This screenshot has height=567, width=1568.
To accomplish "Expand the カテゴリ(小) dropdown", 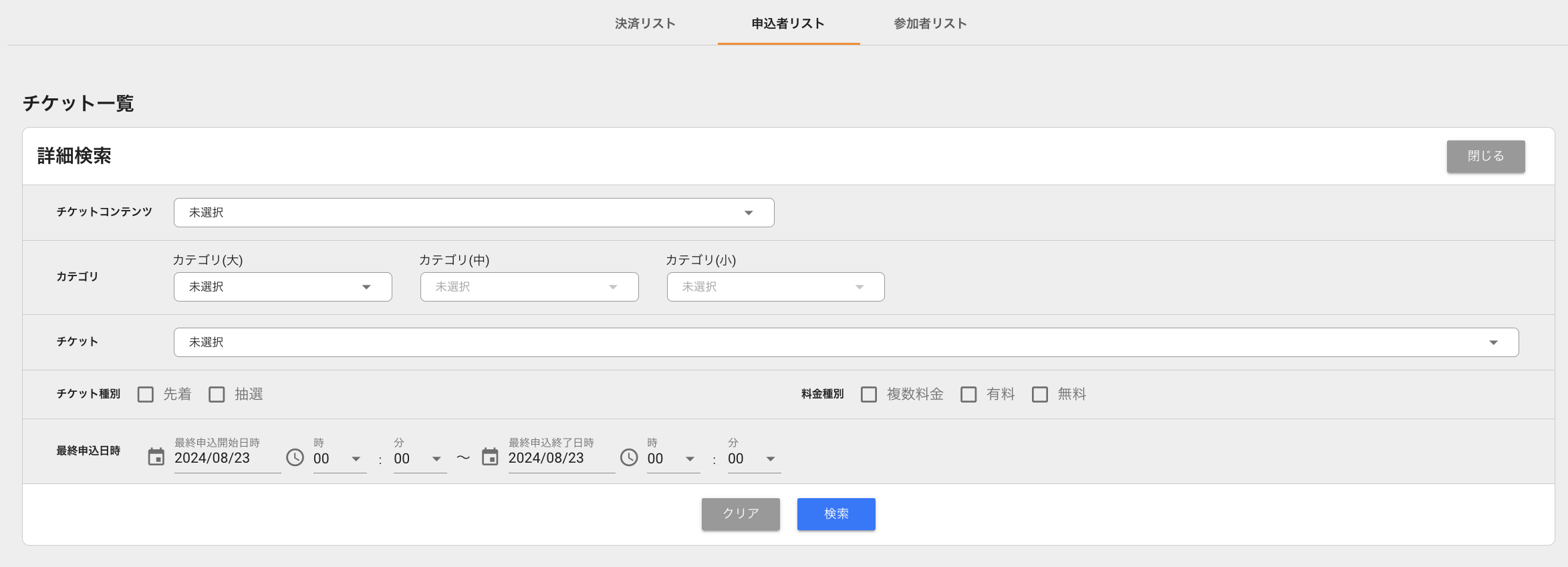I will pyautogui.click(x=775, y=287).
